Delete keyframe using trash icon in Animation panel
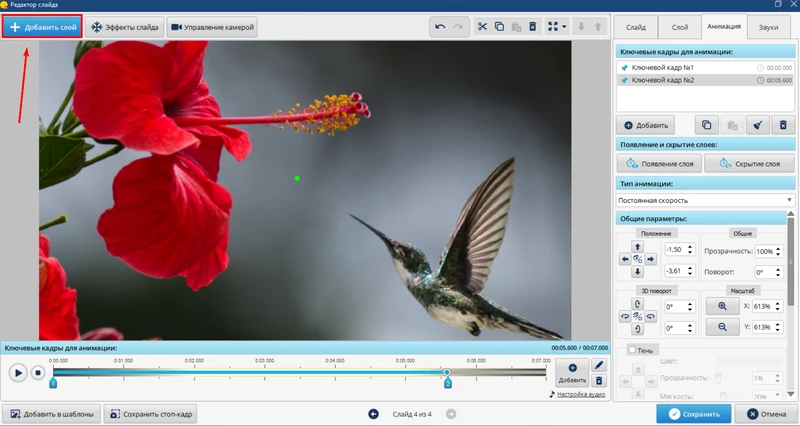Image resolution: width=800 pixels, height=426 pixels. coord(783,125)
